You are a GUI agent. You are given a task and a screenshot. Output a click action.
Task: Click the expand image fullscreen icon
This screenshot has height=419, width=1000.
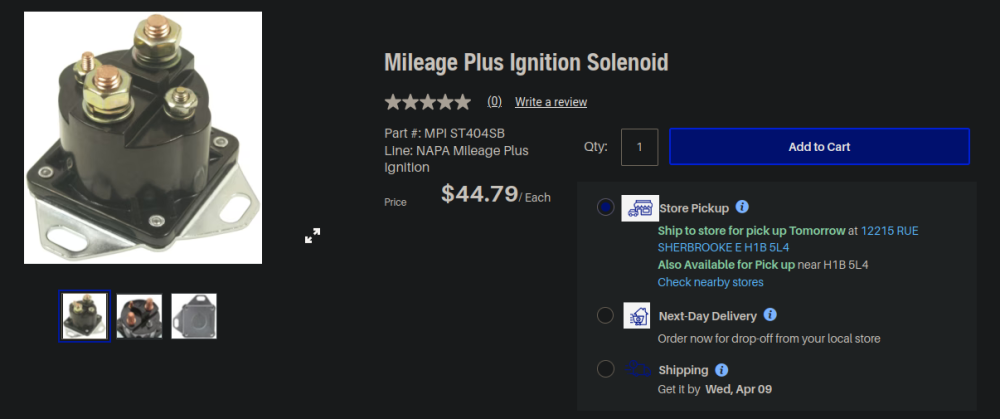click(313, 236)
